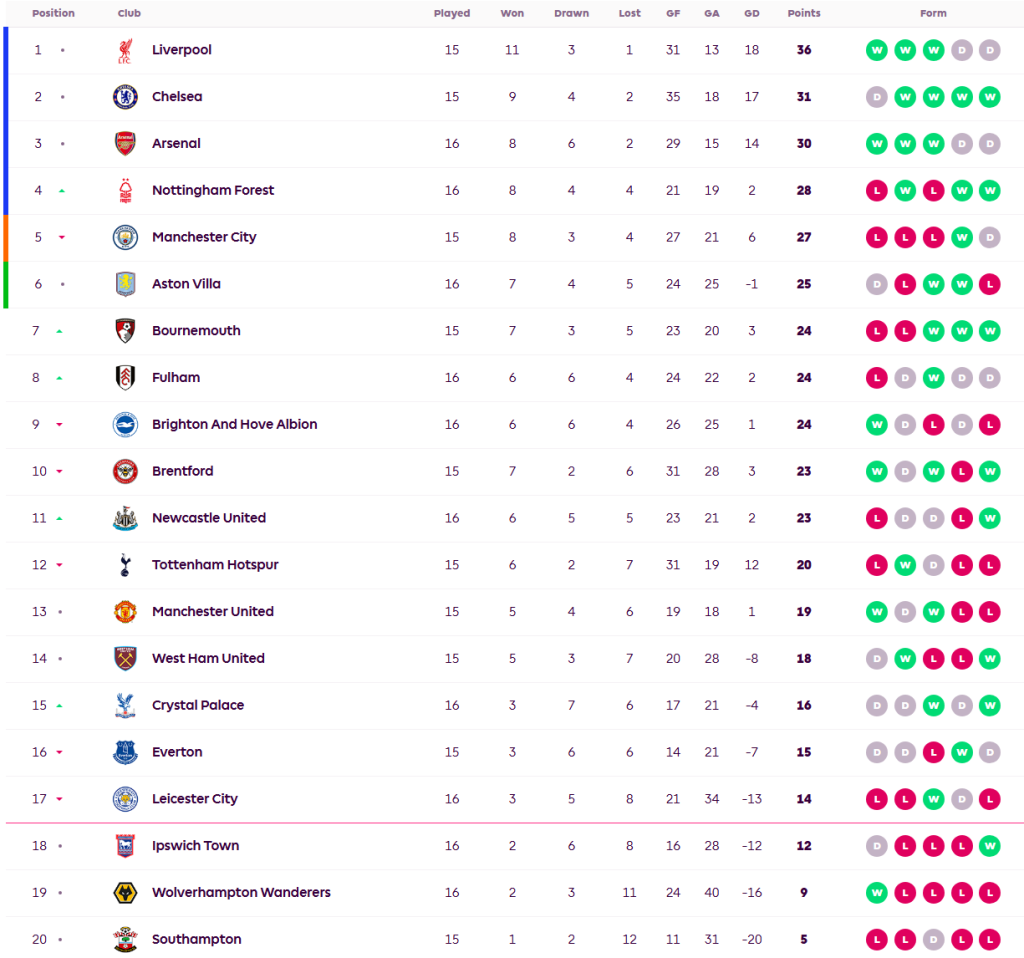Click the Everton club badge

[124, 752]
